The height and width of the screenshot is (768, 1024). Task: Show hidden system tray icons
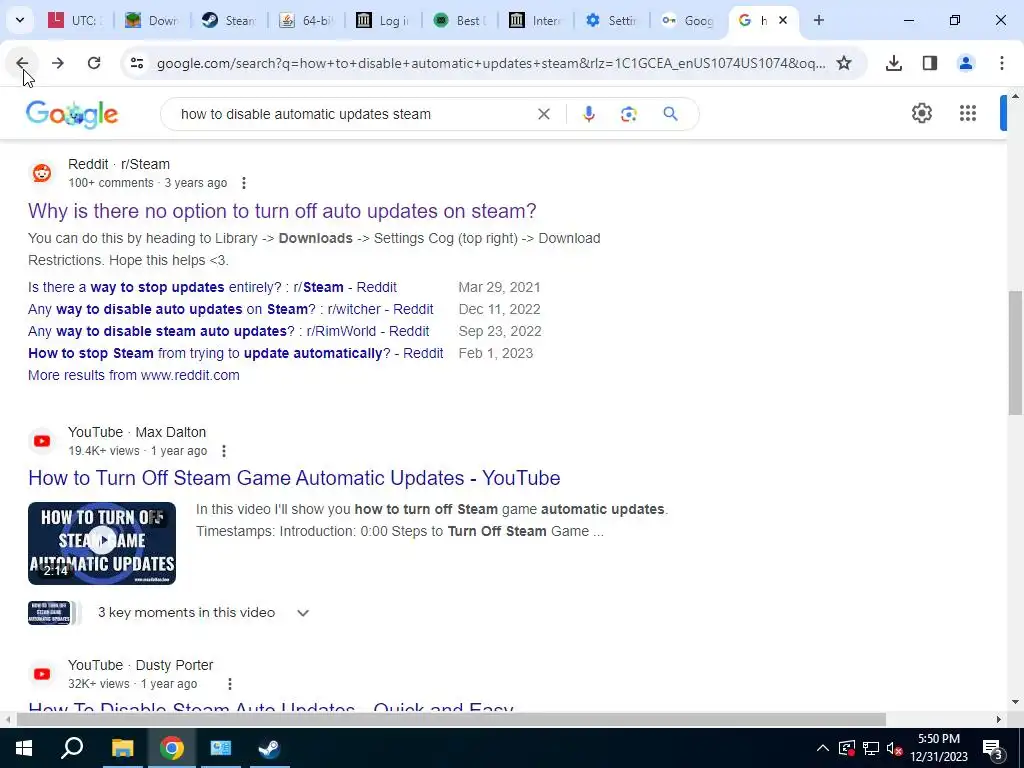[x=823, y=748]
